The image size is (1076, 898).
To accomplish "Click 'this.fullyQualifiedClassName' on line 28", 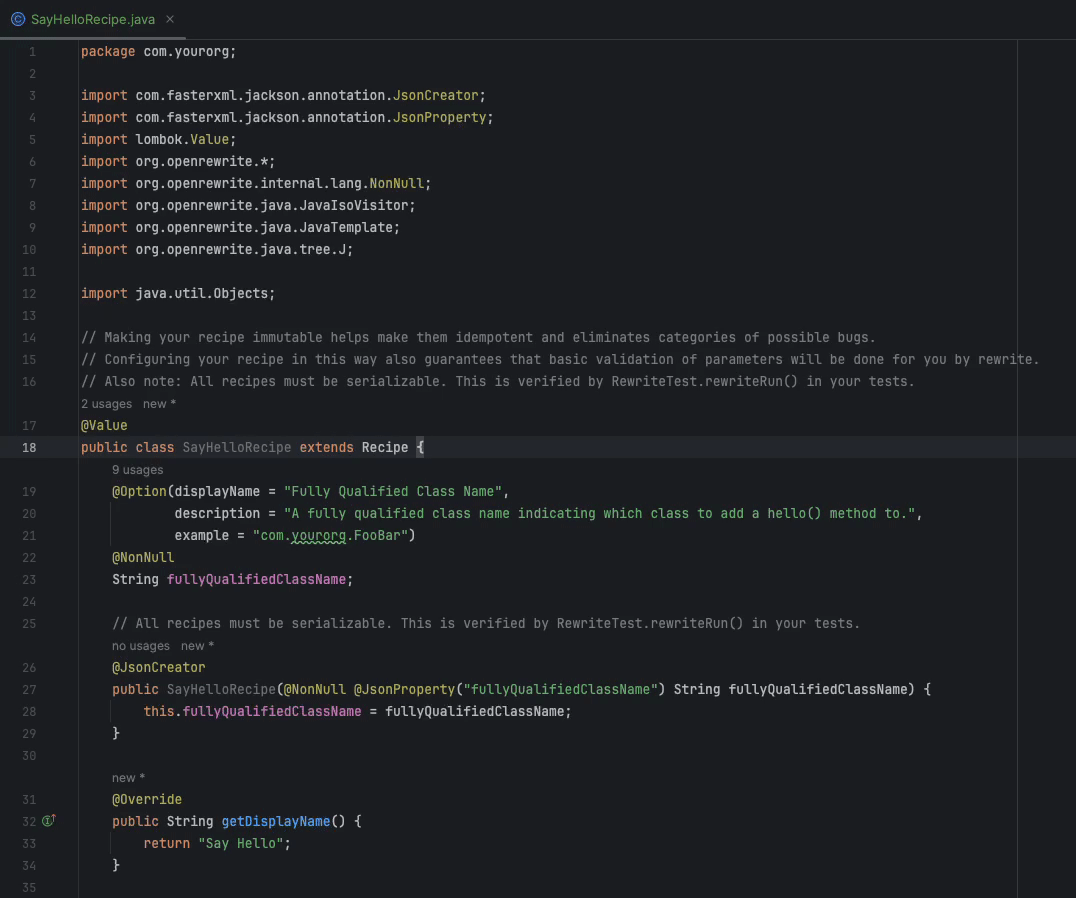I will (x=252, y=711).
